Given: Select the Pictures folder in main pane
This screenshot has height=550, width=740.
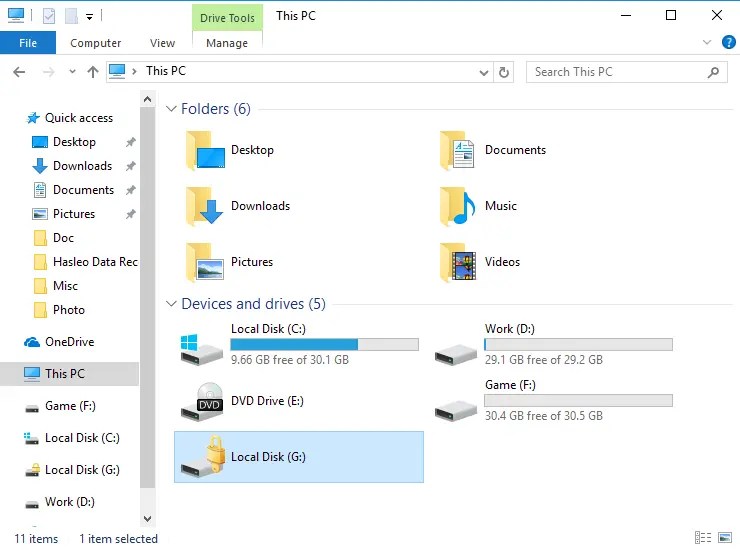Looking at the screenshot, I should click(x=229, y=262).
